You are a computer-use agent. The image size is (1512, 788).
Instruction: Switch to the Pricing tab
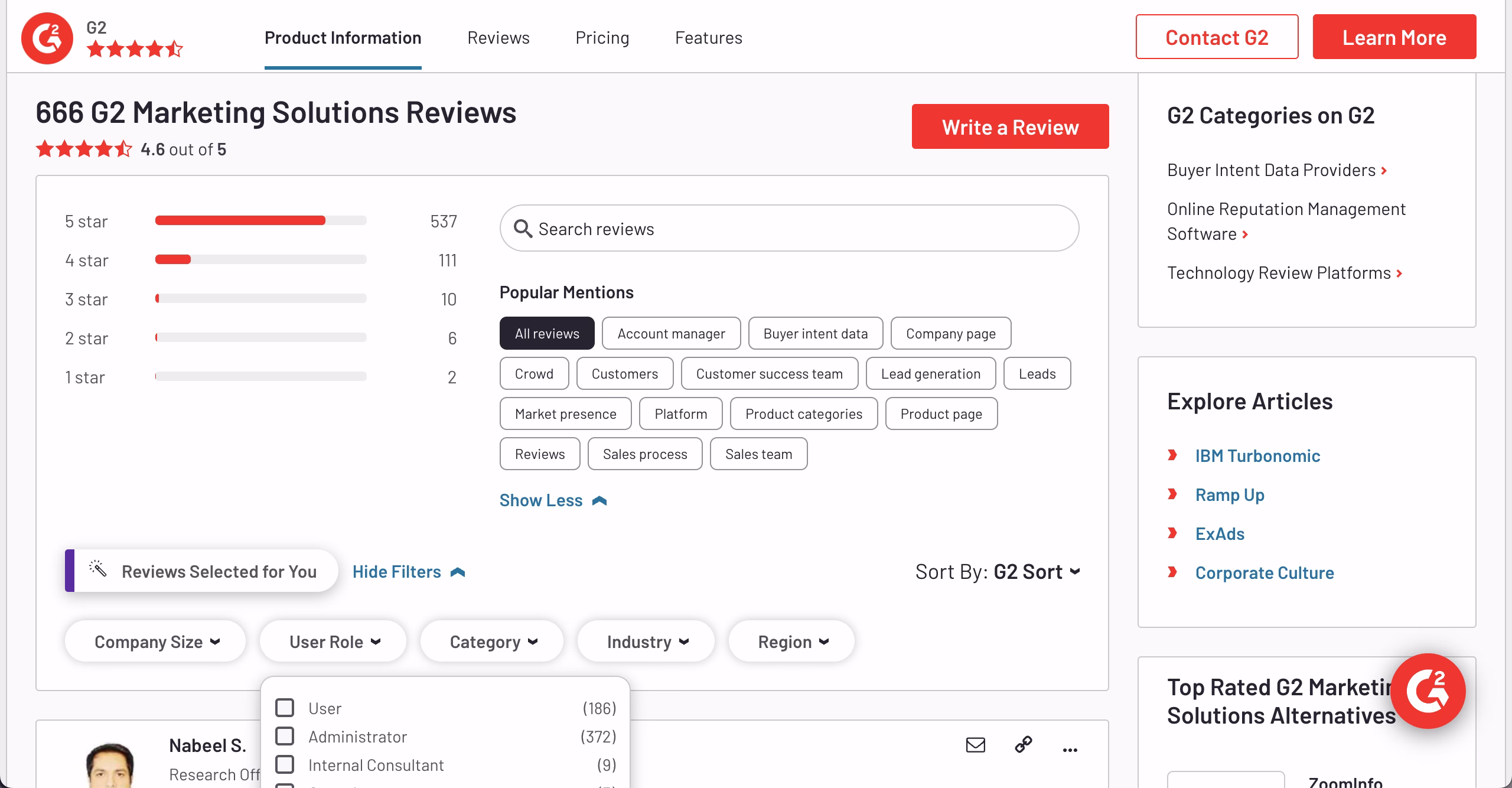point(602,38)
